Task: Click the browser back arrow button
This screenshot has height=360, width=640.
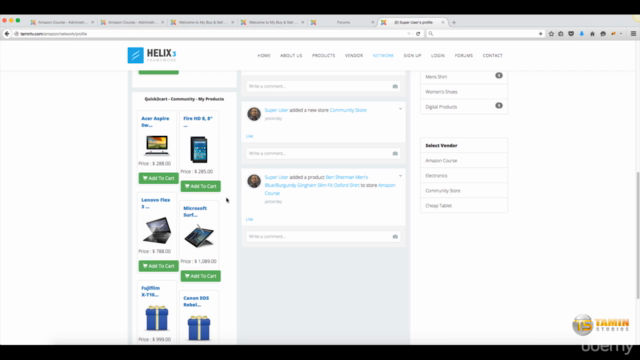Action: pyautogui.click(x=7, y=34)
